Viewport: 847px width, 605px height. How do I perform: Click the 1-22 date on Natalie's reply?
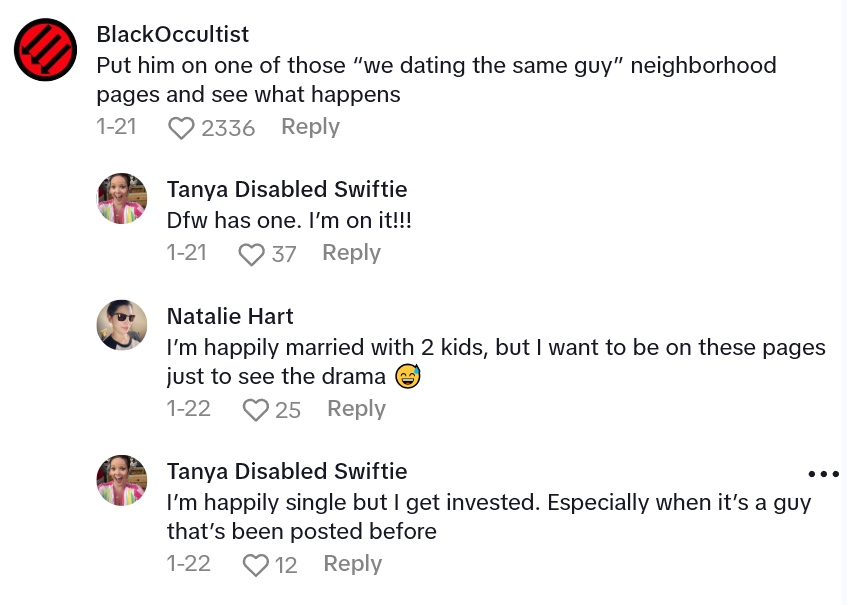click(x=188, y=409)
